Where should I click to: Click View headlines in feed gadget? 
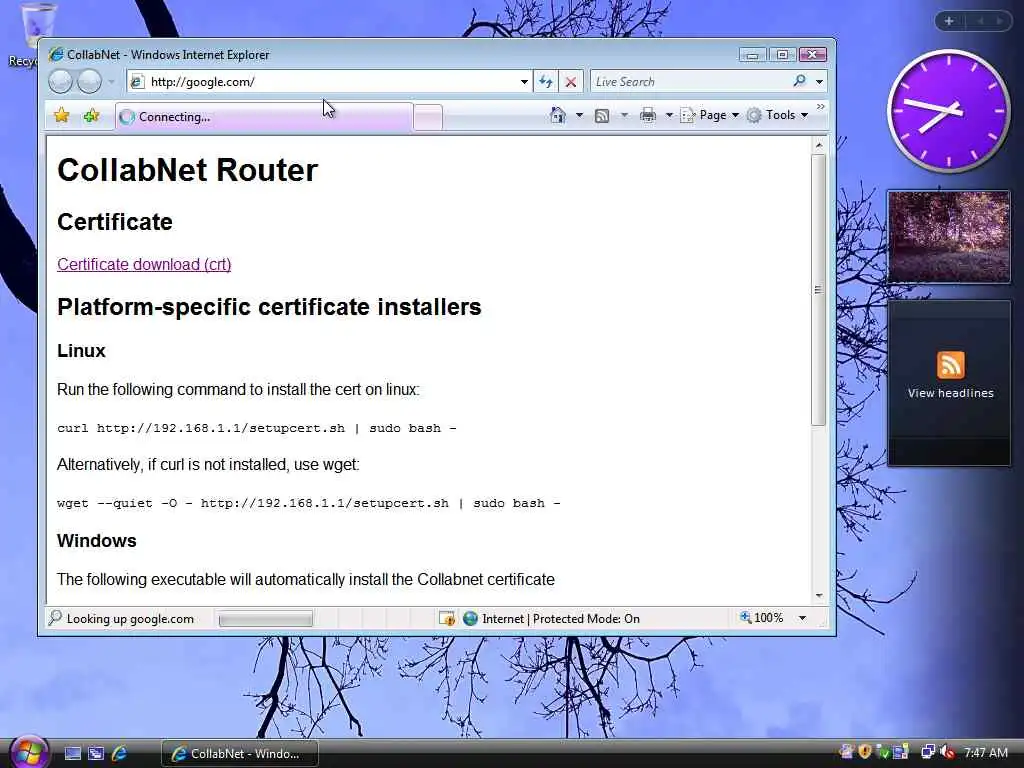click(950, 393)
